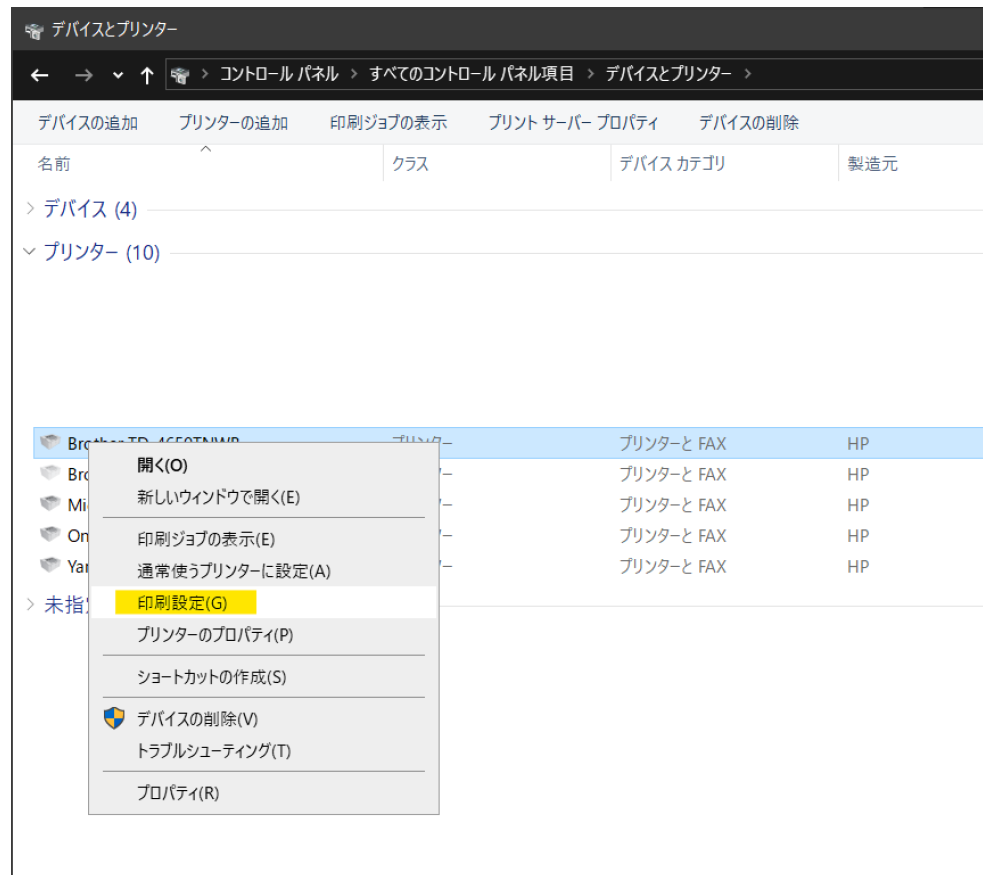The height and width of the screenshot is (881, 993).
Task: Select 印刷設定(G) from context menu
Action: point(183,603)
